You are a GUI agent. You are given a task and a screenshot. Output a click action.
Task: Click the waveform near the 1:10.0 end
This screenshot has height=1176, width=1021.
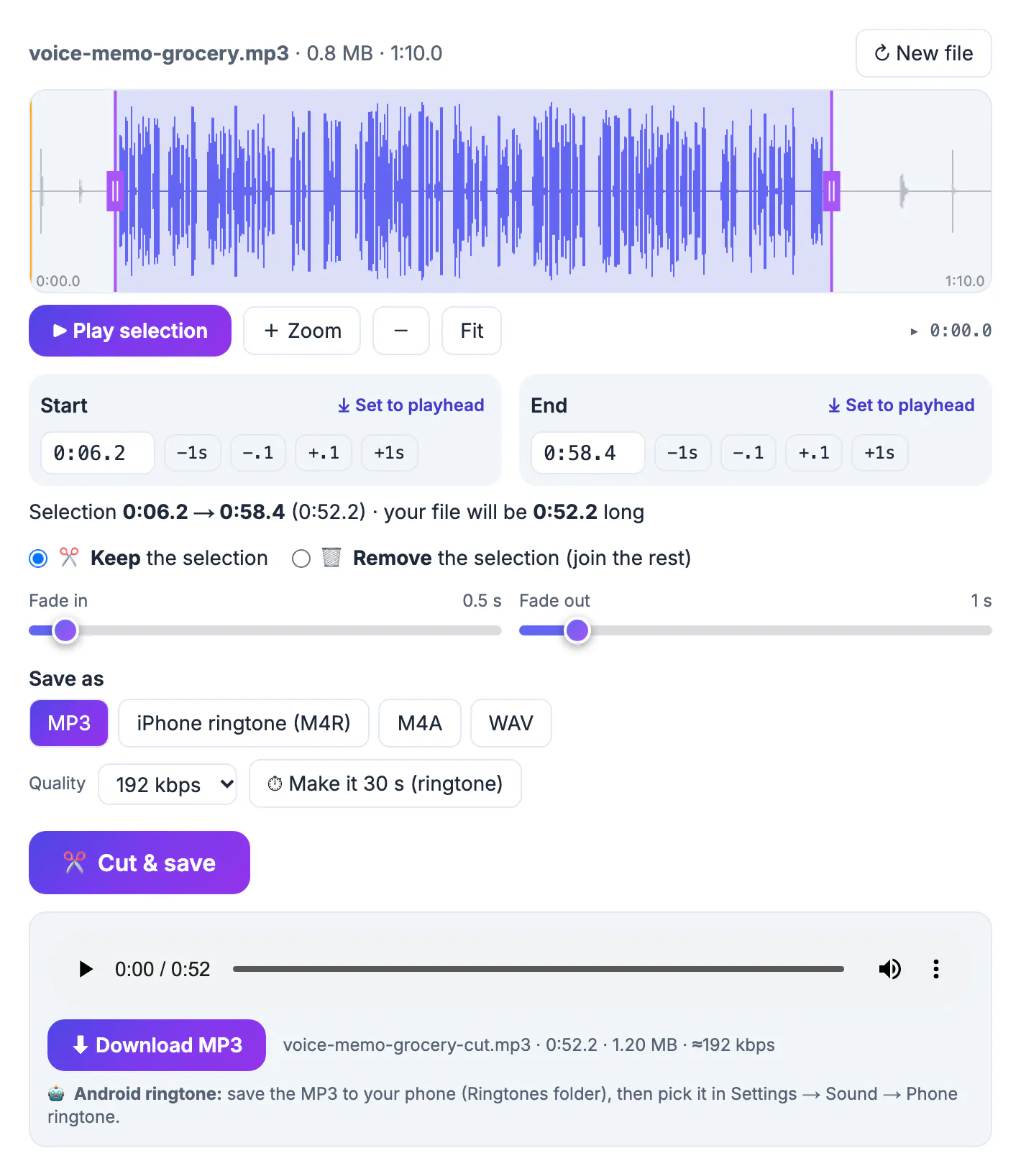click(x=963, y=281)
